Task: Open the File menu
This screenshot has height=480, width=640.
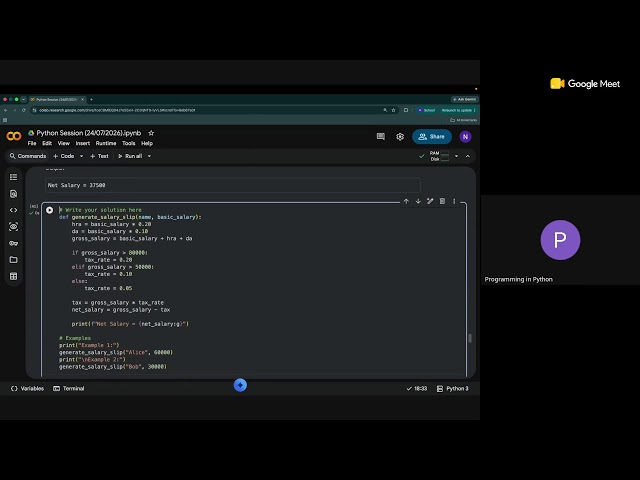Action: click(x=32, y=143)
